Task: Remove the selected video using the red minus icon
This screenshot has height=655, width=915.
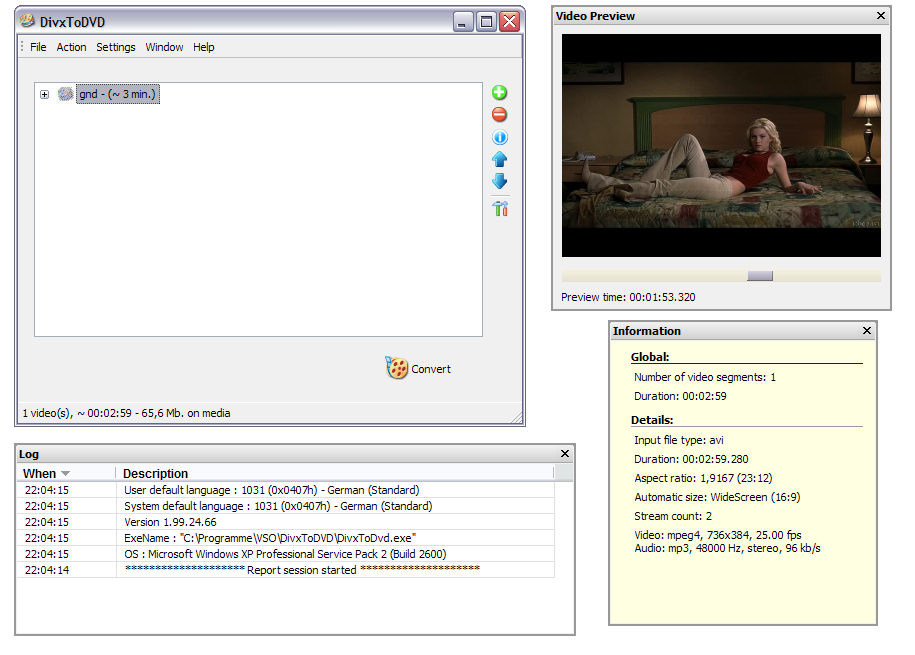Action: pos(500,114)
